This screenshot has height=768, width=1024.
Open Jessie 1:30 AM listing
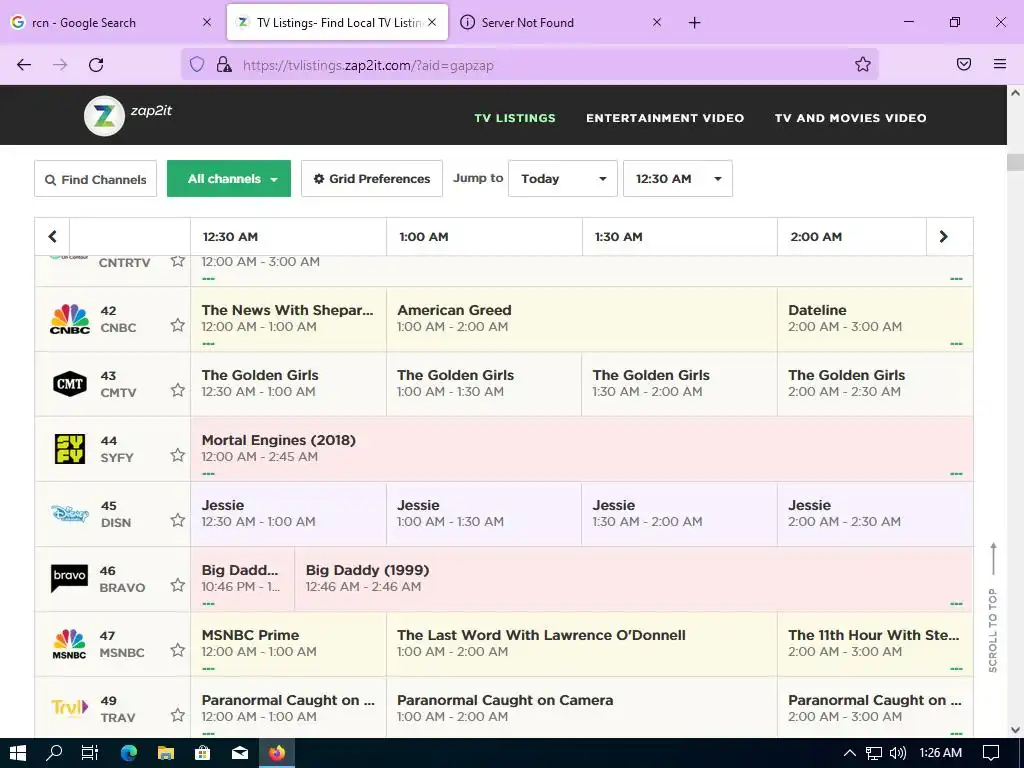tap(679, 513)
